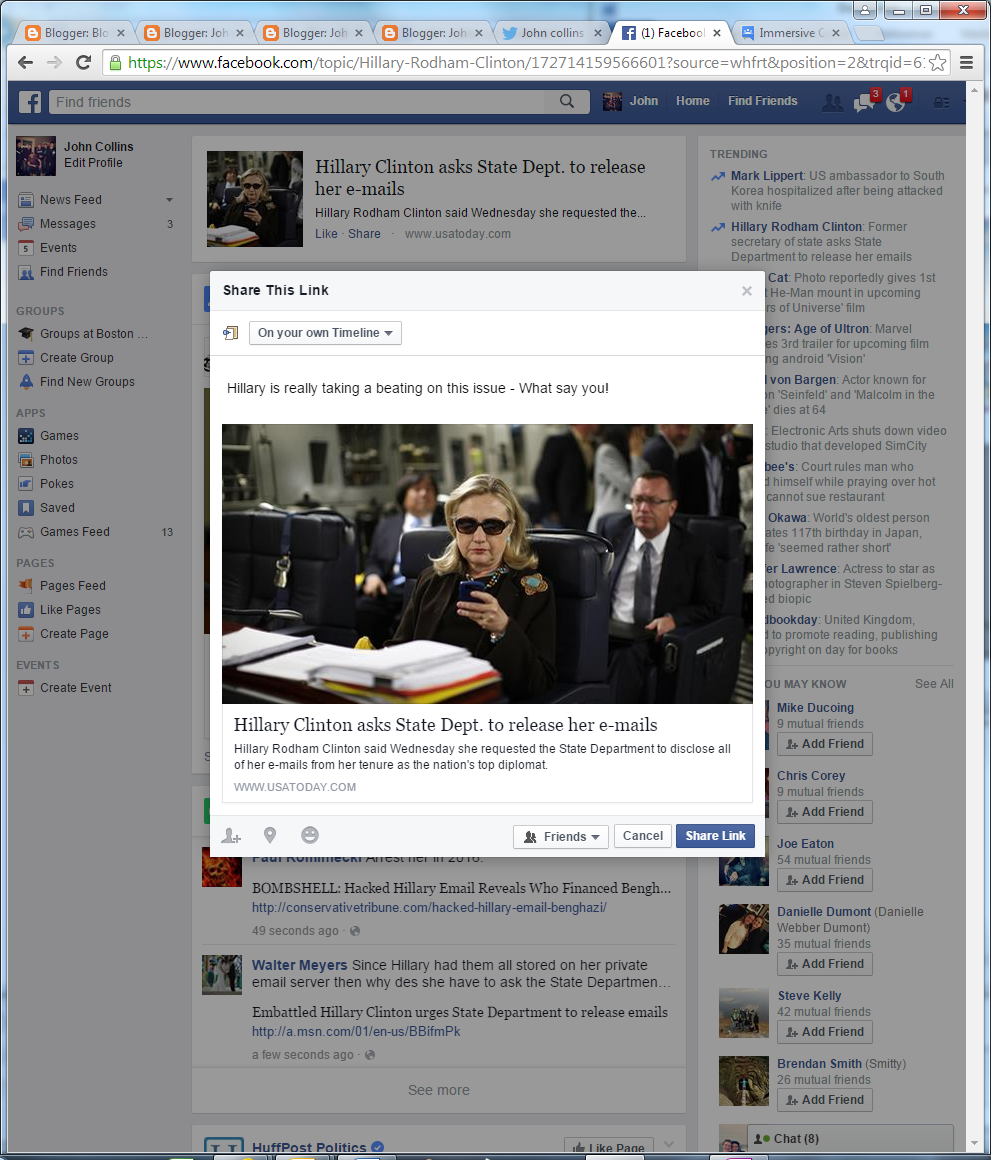The width and height of the screenshot is (991, 1160).
Task: Open Games Feed in sidebar
Action: 75,531
